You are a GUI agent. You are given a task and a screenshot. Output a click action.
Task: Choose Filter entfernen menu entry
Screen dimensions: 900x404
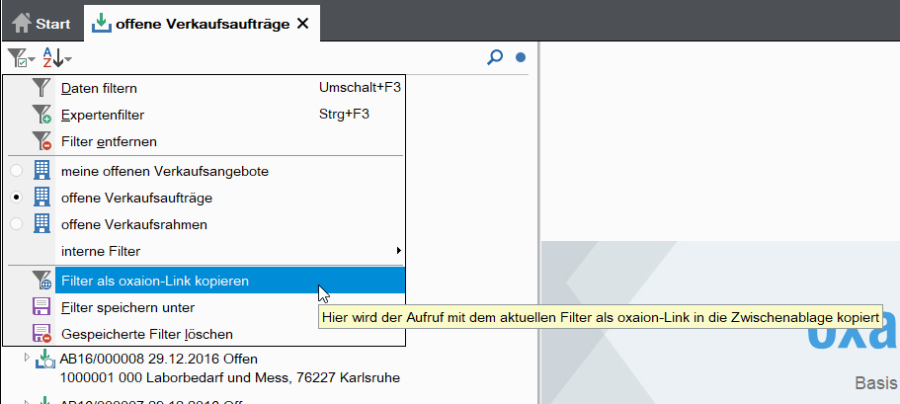click(204, 141)
